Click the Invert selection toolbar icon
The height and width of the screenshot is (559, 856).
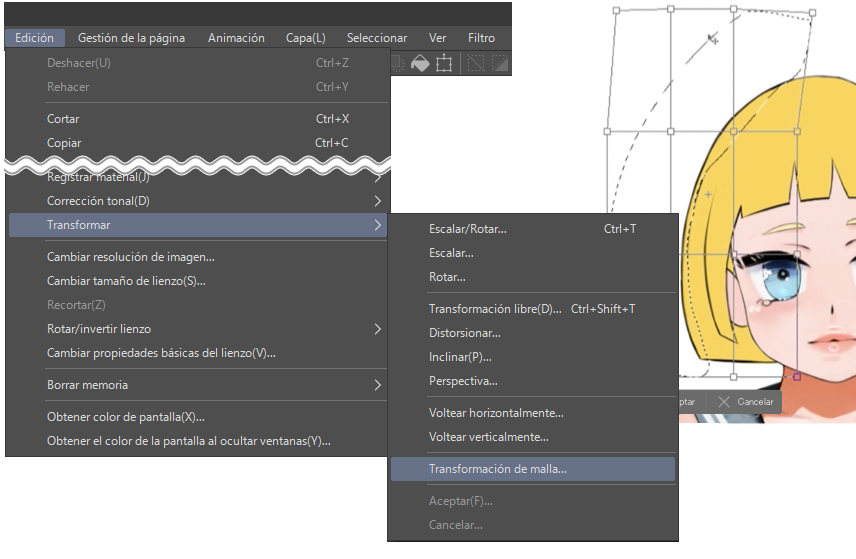point(499,63)
